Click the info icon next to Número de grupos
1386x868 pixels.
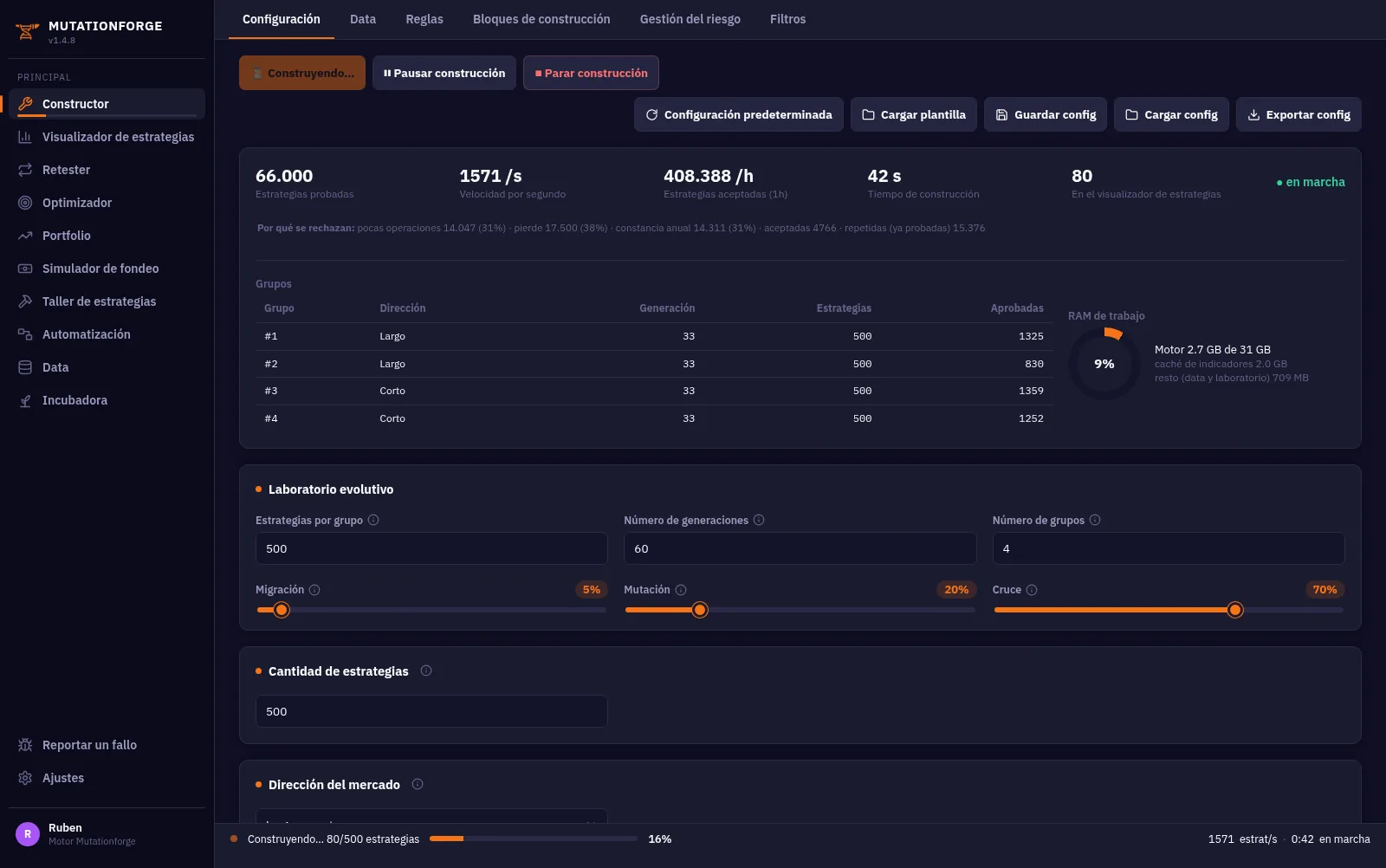point(1095,520)
